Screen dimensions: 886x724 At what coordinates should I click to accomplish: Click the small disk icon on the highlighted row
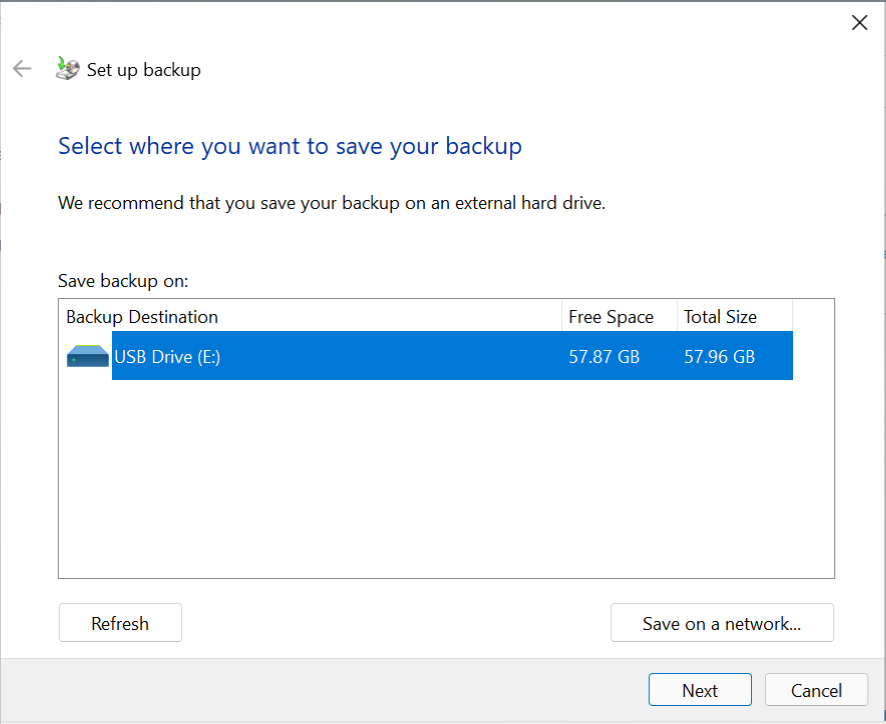(87, 354)
